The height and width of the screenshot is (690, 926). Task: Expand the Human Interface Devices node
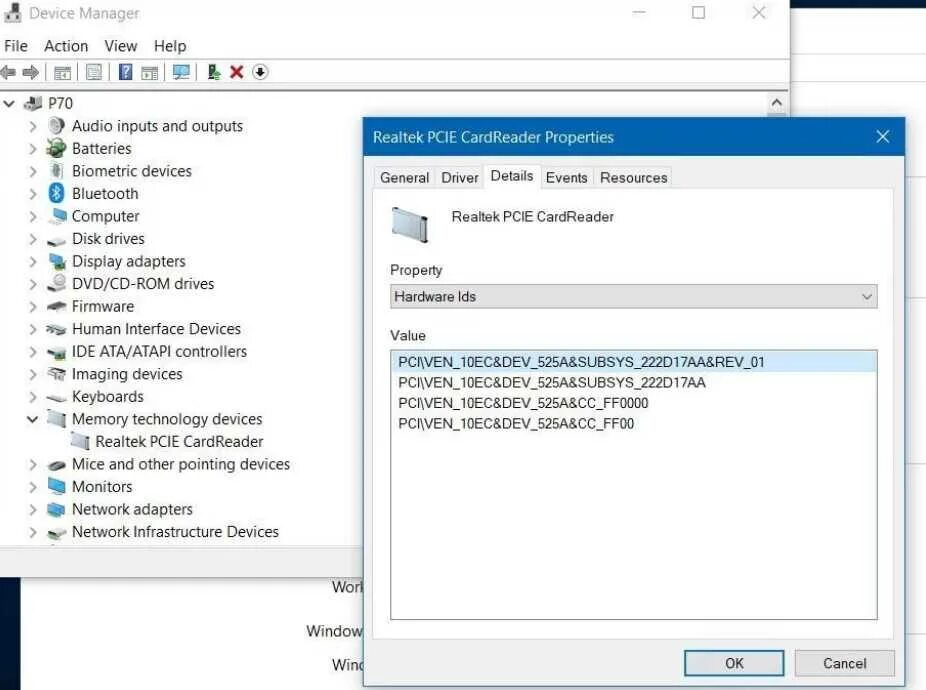coord(32,329)
